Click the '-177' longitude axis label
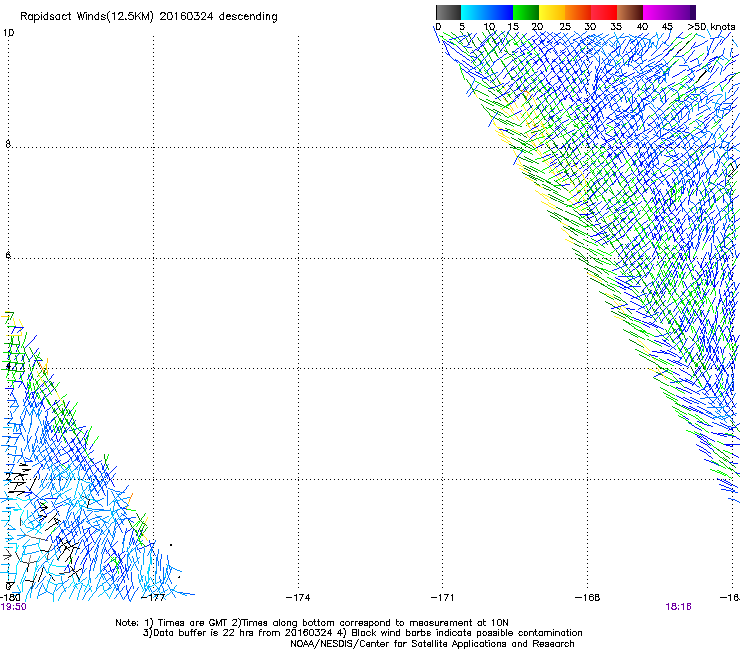 (x=153, y=598)
